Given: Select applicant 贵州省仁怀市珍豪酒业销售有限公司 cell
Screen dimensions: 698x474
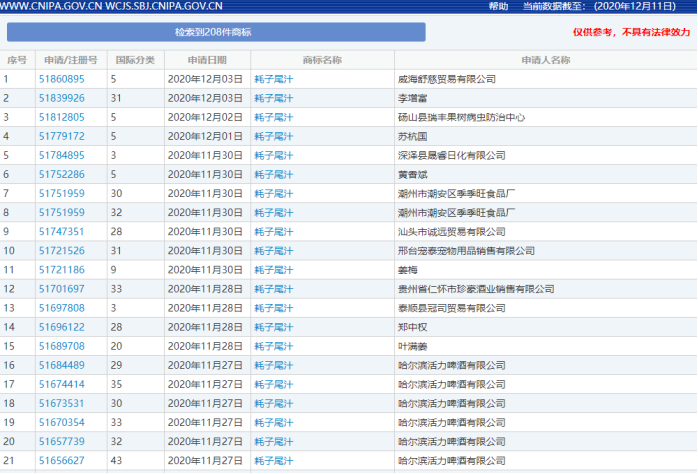Looking at the screenshot, I should coord(476,289).
